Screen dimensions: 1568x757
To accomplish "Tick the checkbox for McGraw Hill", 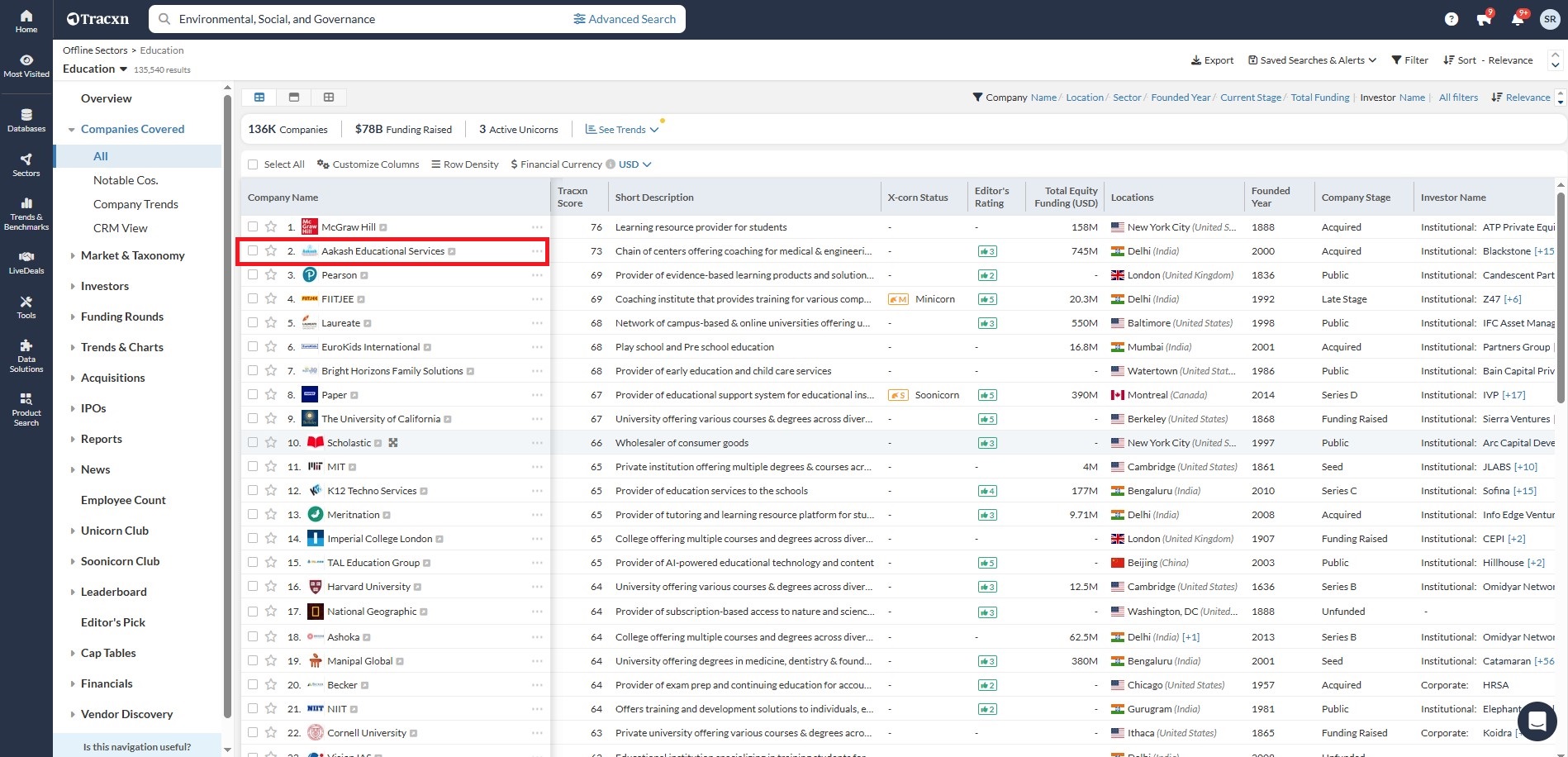I will [x=253, y=227].
